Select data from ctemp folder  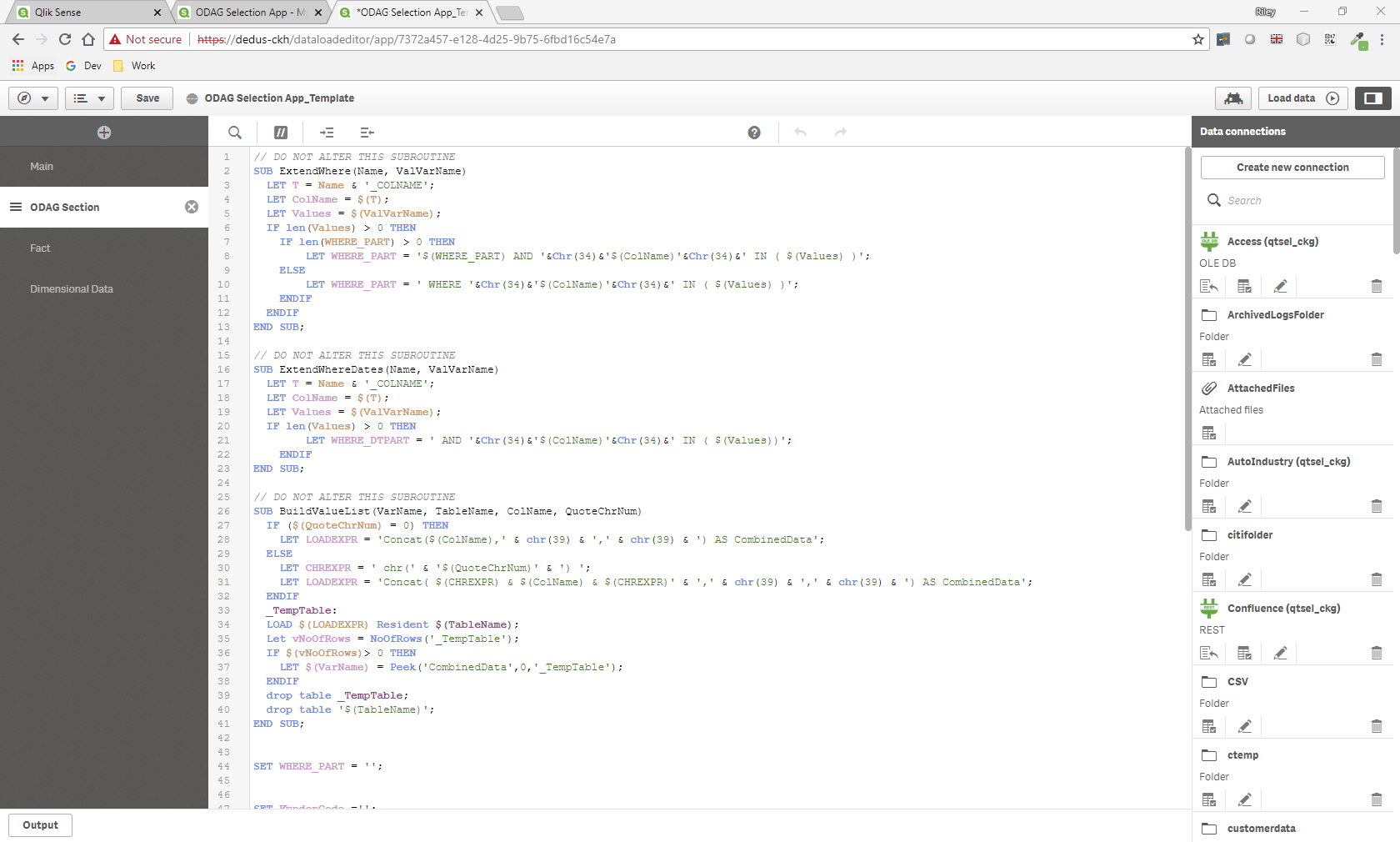(x=1209, y=799)
